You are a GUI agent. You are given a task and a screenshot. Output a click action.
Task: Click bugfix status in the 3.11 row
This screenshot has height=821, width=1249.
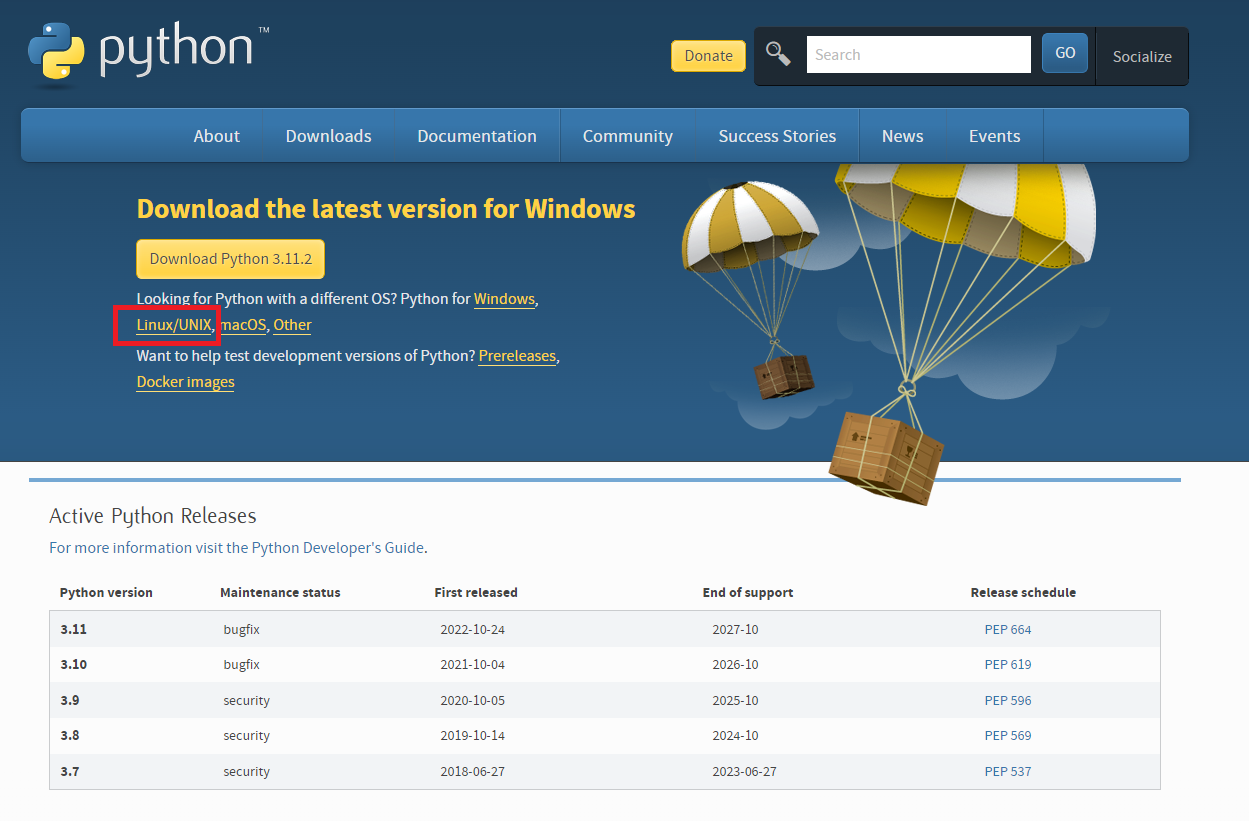click(241, 630)
